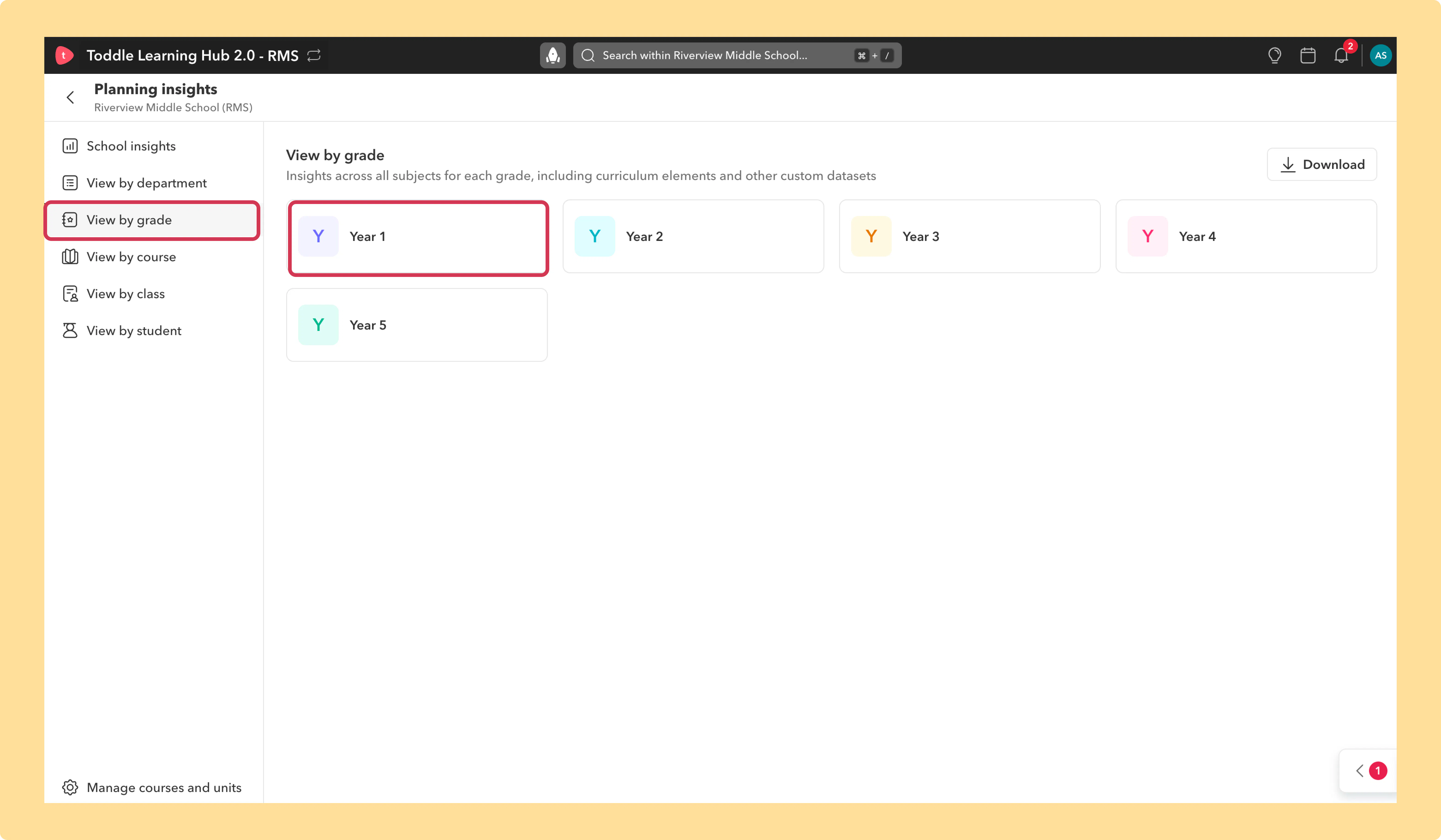The image size is (1441, 840).
Task: Click the View by student person icon
Action: coord(70,330)
